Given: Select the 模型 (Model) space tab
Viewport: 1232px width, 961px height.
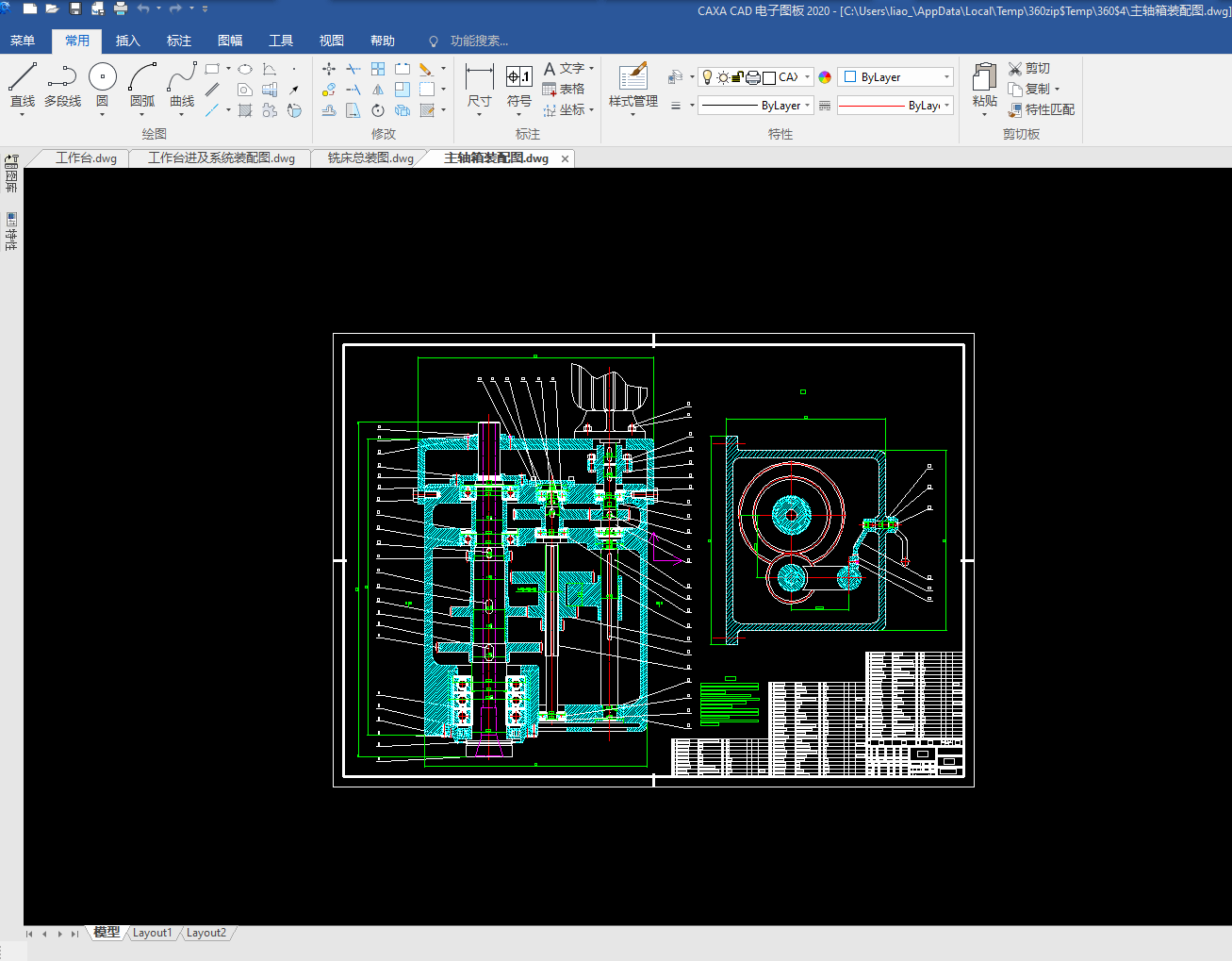Looking at the screenshot, I should (107, 933).
